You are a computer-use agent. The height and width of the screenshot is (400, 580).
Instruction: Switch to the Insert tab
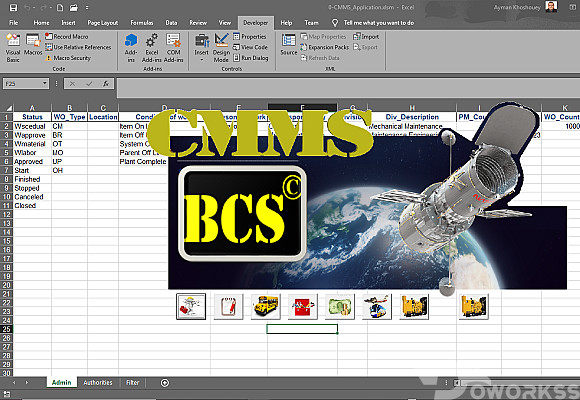(x=68, y=23)
